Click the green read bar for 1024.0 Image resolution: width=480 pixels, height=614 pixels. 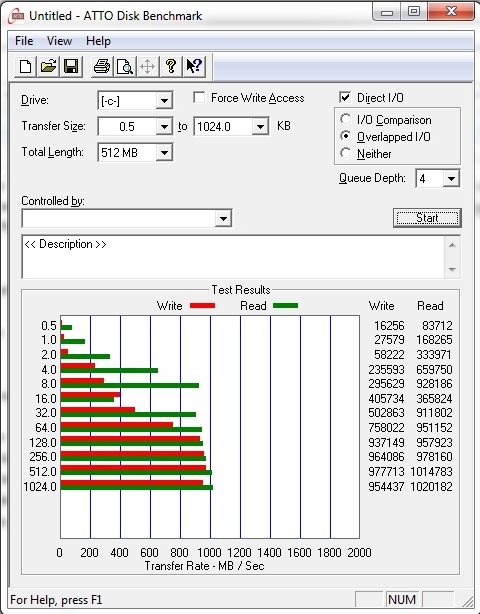point(137,488)
